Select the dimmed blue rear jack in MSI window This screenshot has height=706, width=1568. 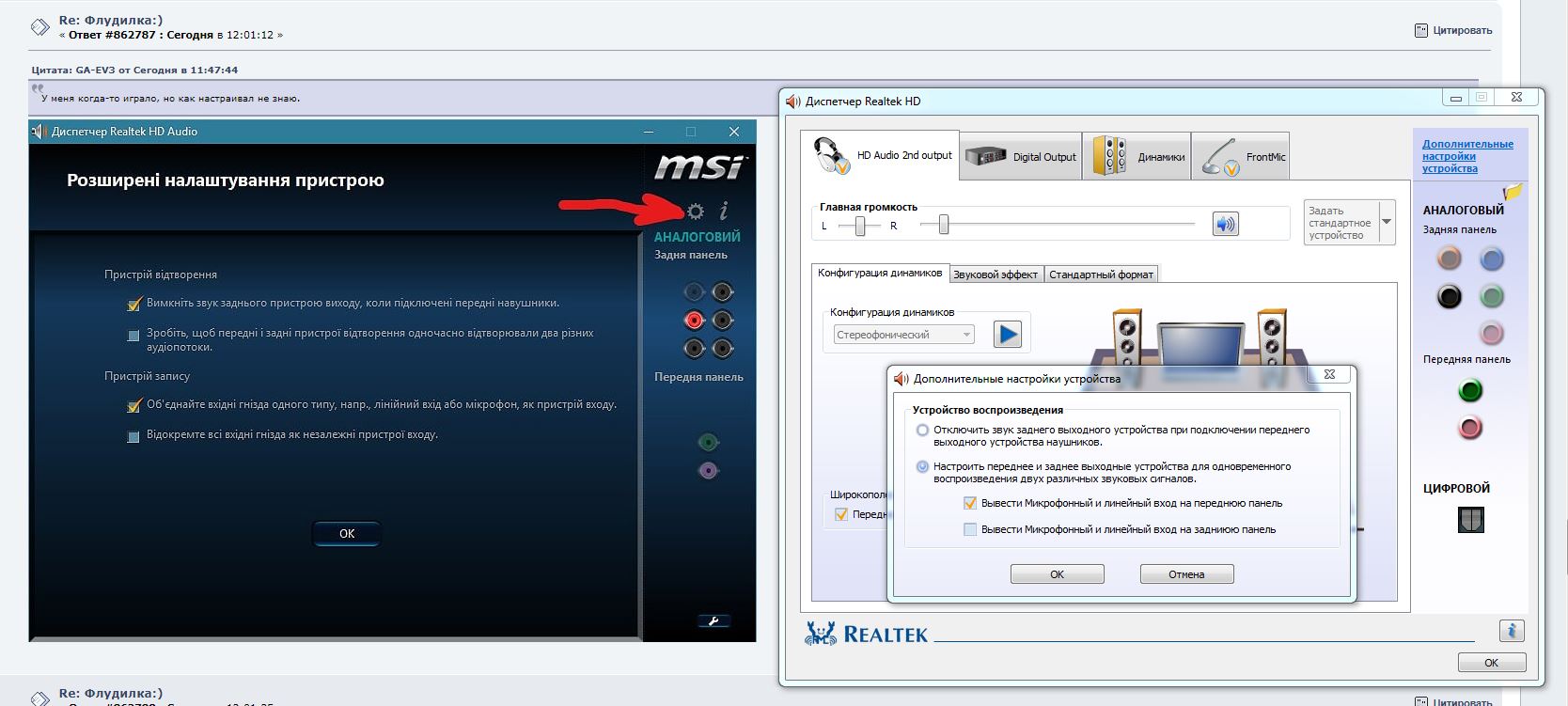tap(694, 292)
